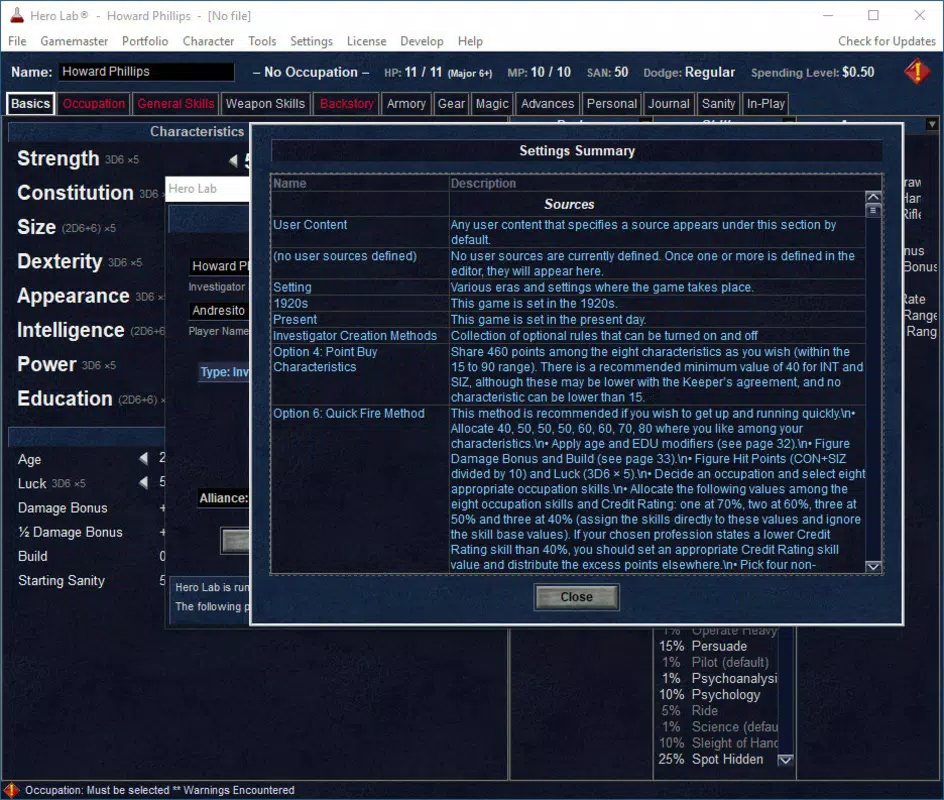The image size is (944, 800).
Task: Open the File menu
Action: (17, 41)
